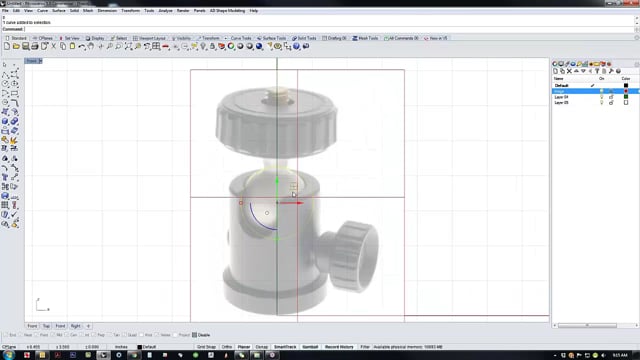
Task: Toggle the Int osnap checkbox
Action: click(81, 335)
